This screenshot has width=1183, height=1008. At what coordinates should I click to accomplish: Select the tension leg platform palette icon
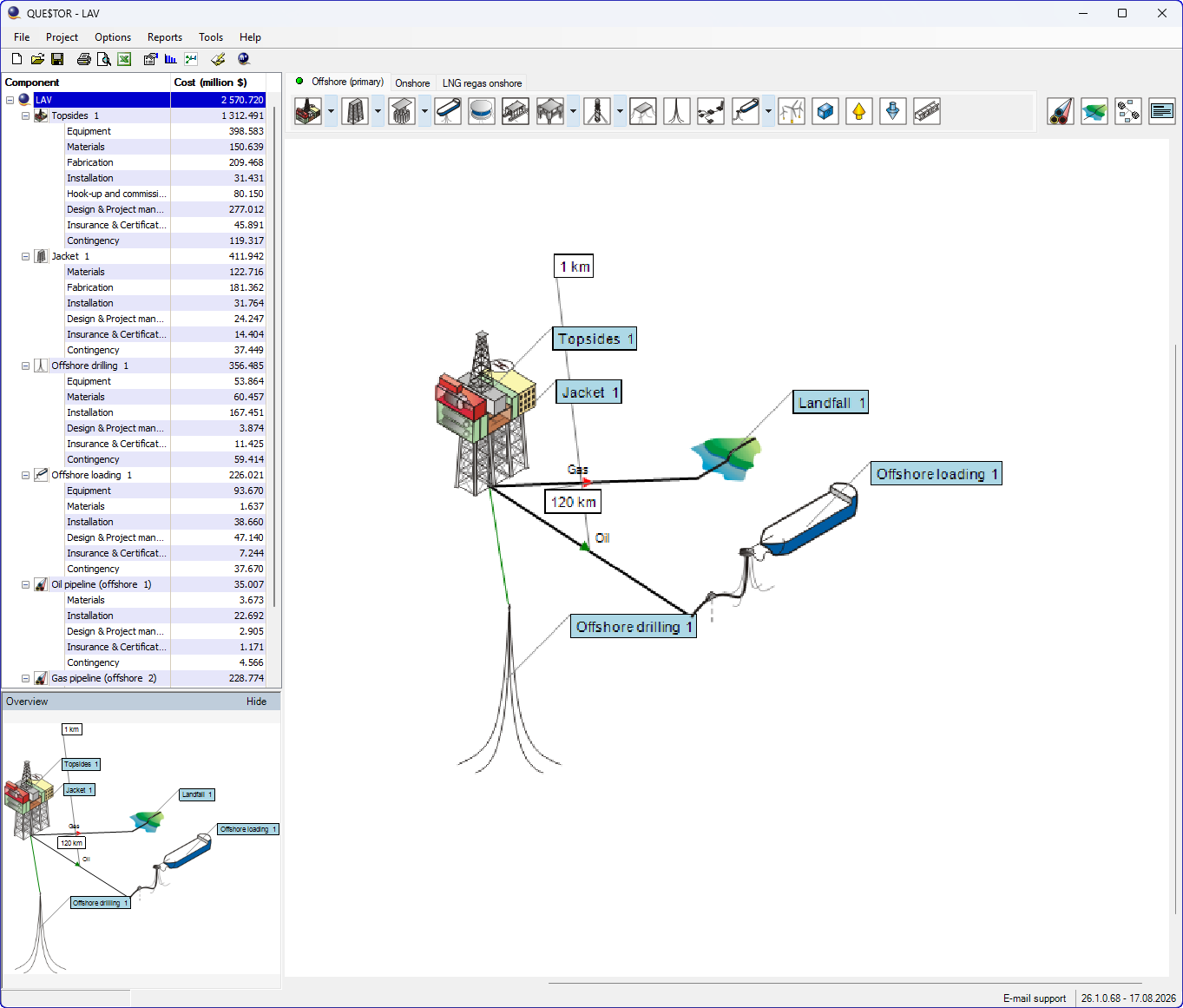coord(643,111)
